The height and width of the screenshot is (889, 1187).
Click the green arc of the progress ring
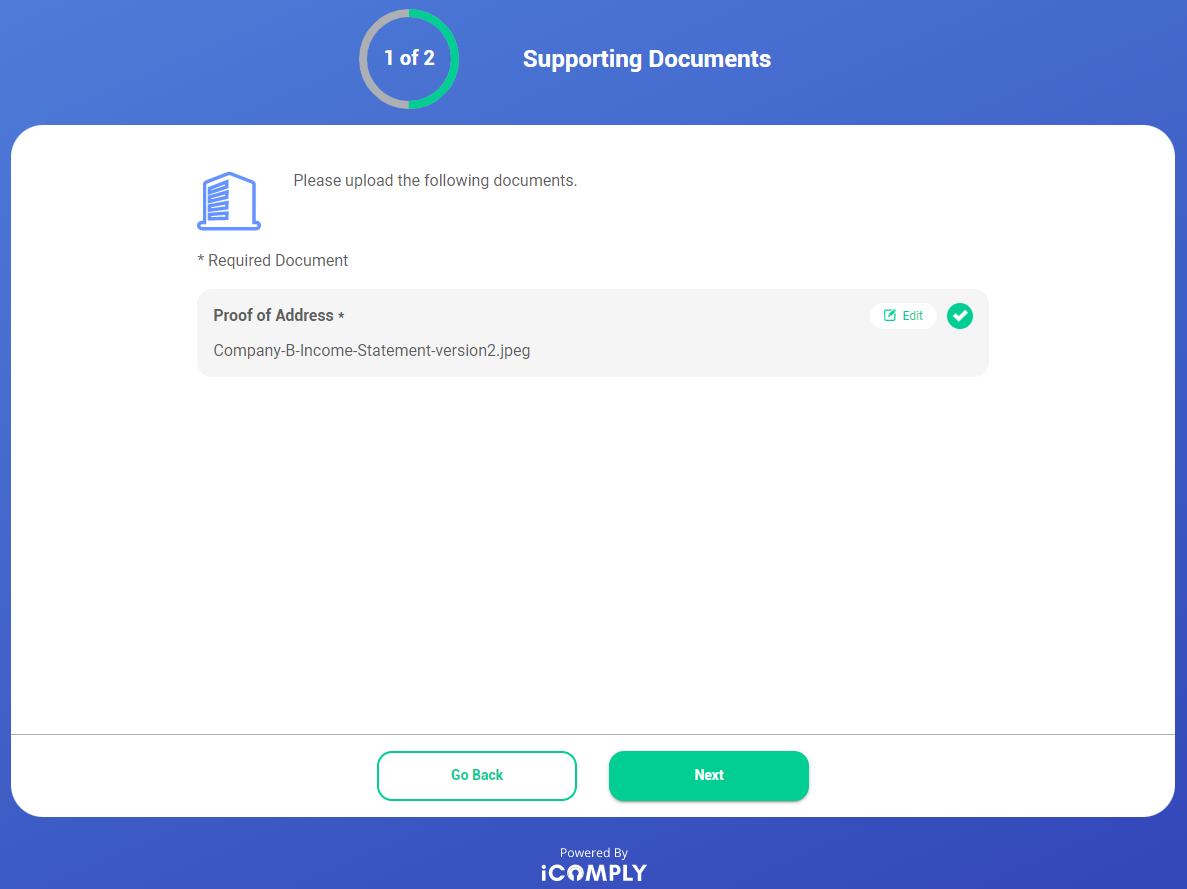(x=453, y=59)
